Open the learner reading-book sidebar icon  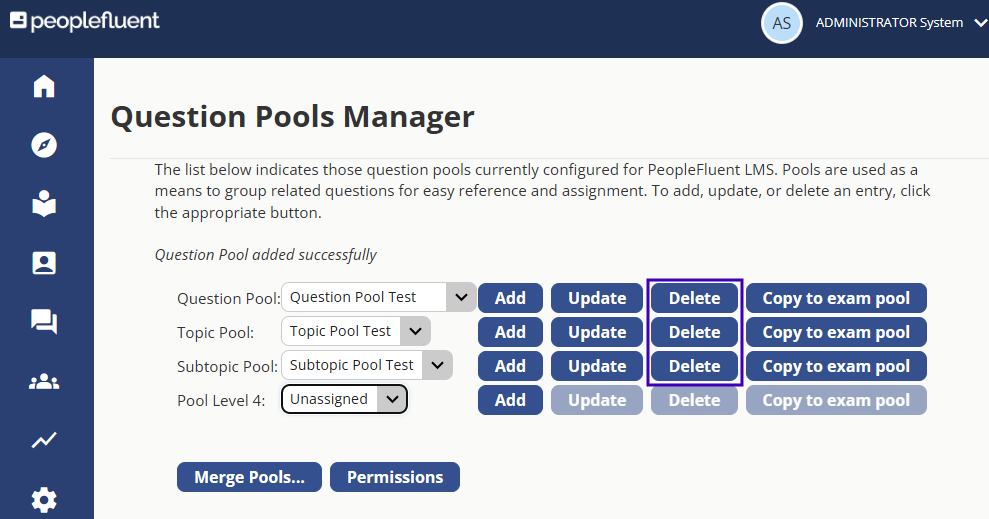tap(44, 204)
